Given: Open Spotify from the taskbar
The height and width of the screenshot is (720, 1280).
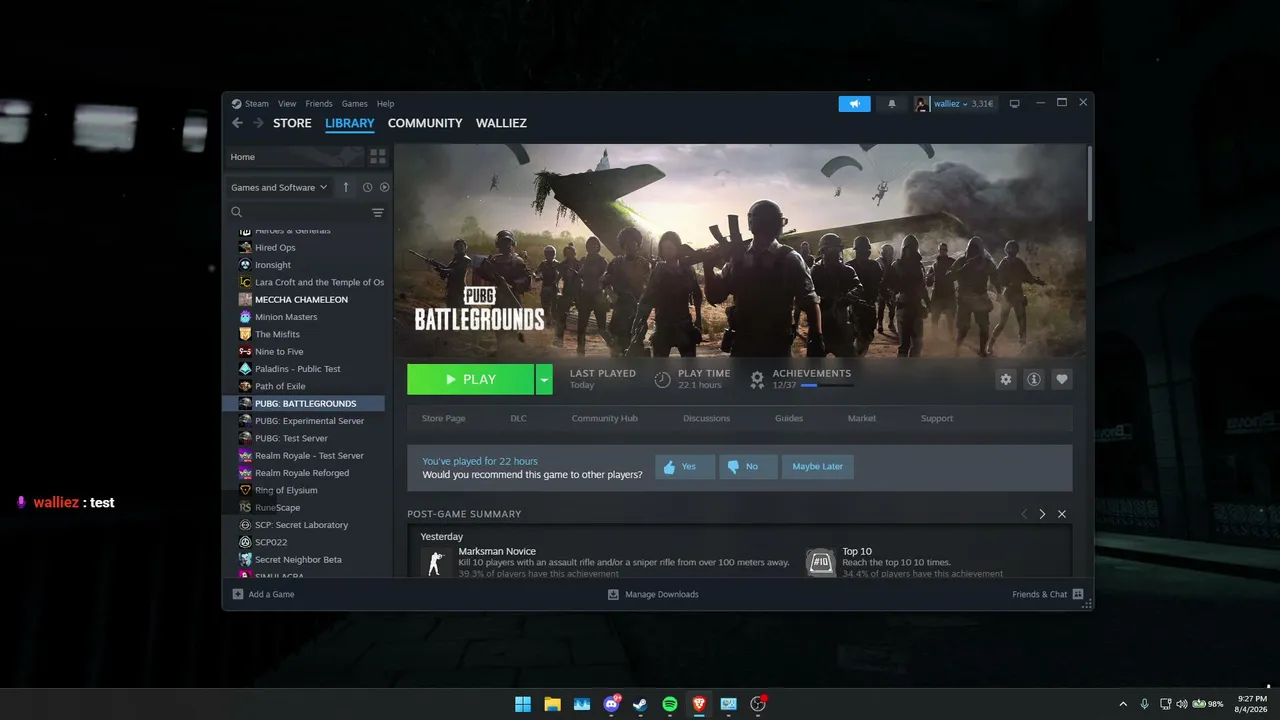Looking at the screenshot, I should pyautogui.click(x=670, y=704).
